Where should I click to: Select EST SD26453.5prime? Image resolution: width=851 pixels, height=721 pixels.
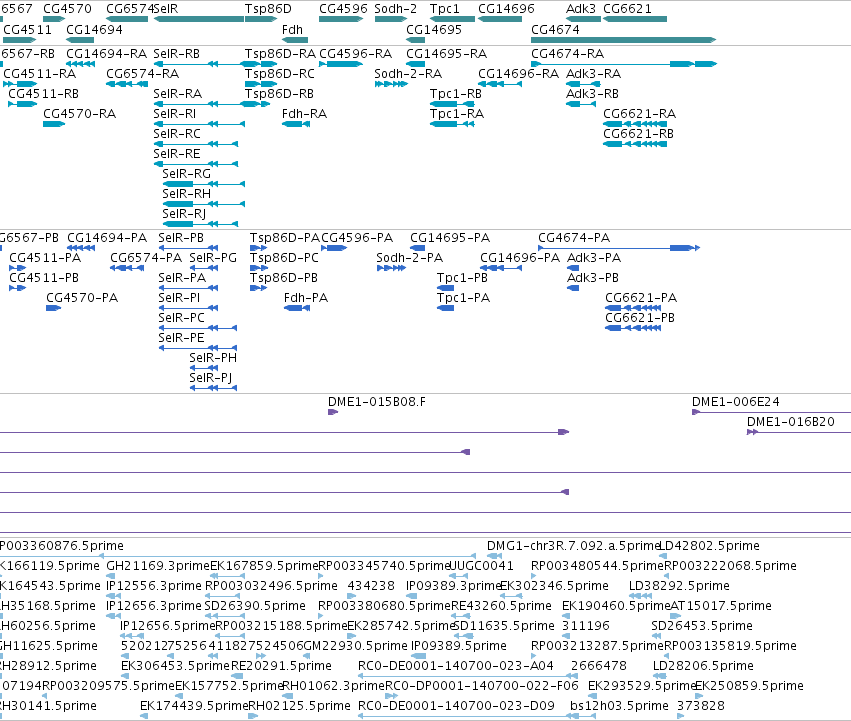[702, 627]
